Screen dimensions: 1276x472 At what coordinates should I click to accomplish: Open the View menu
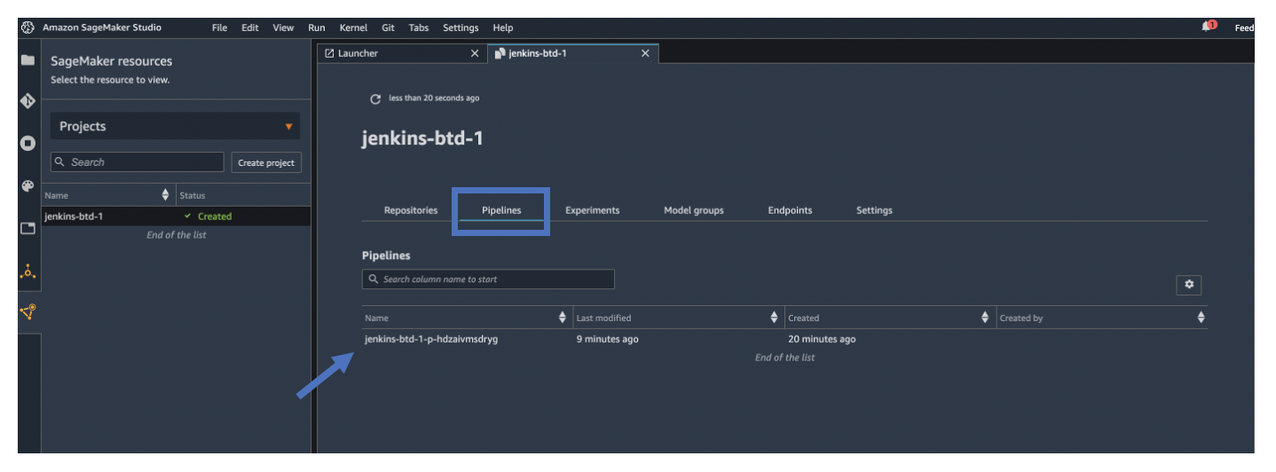pyautogui.click(x=283, y=28)
